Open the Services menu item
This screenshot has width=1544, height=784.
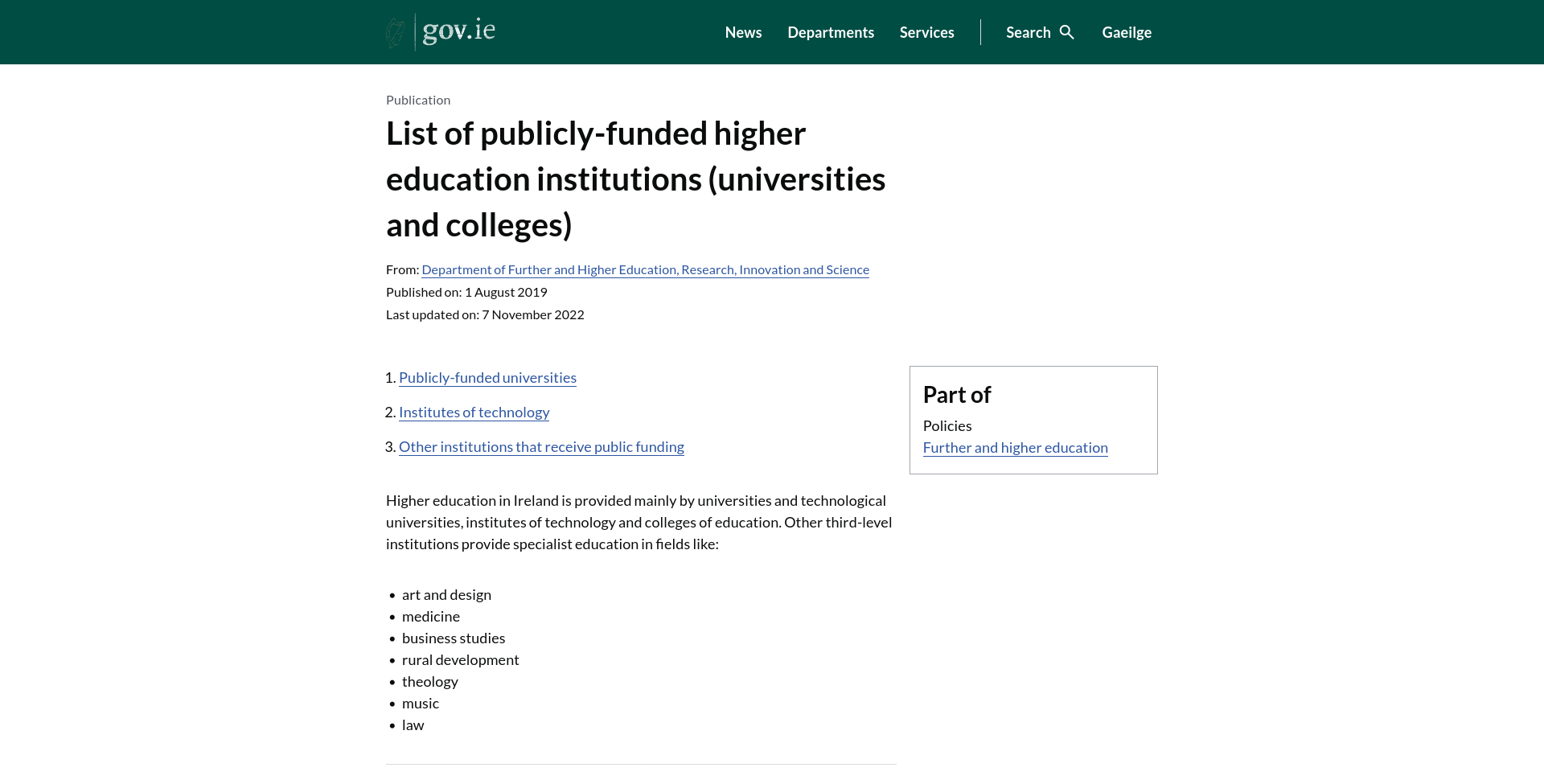(926, 32)
